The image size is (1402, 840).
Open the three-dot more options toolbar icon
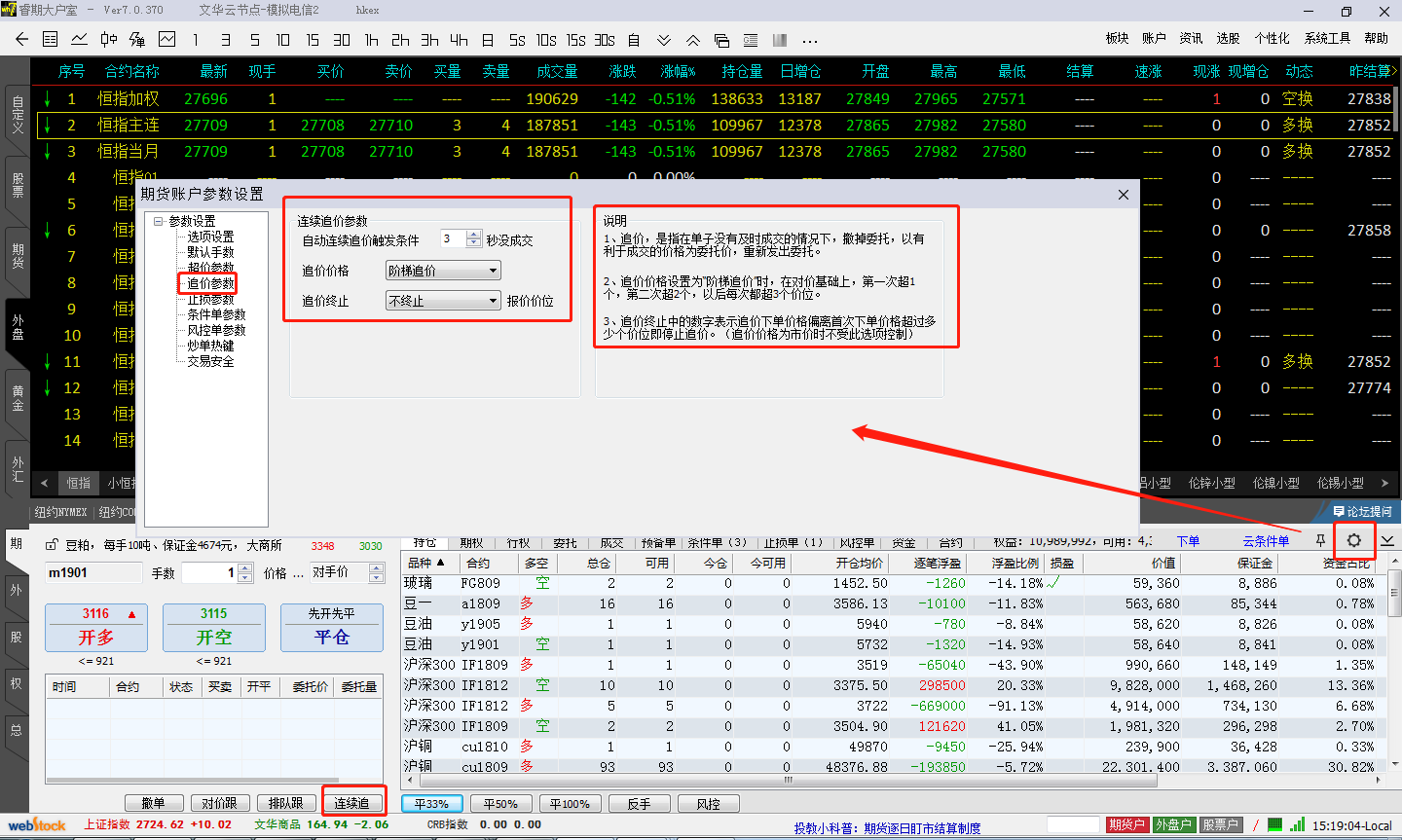point(810,40)
